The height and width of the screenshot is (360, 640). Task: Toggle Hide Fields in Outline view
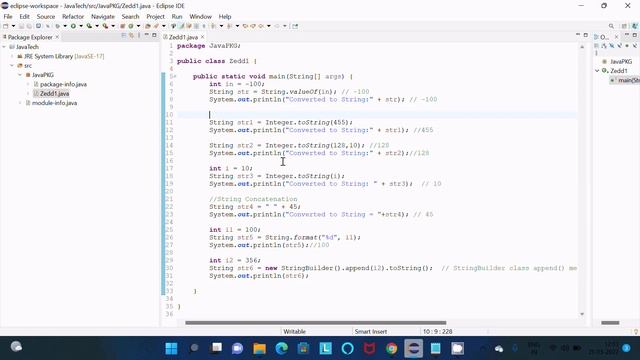click(612, 46)
